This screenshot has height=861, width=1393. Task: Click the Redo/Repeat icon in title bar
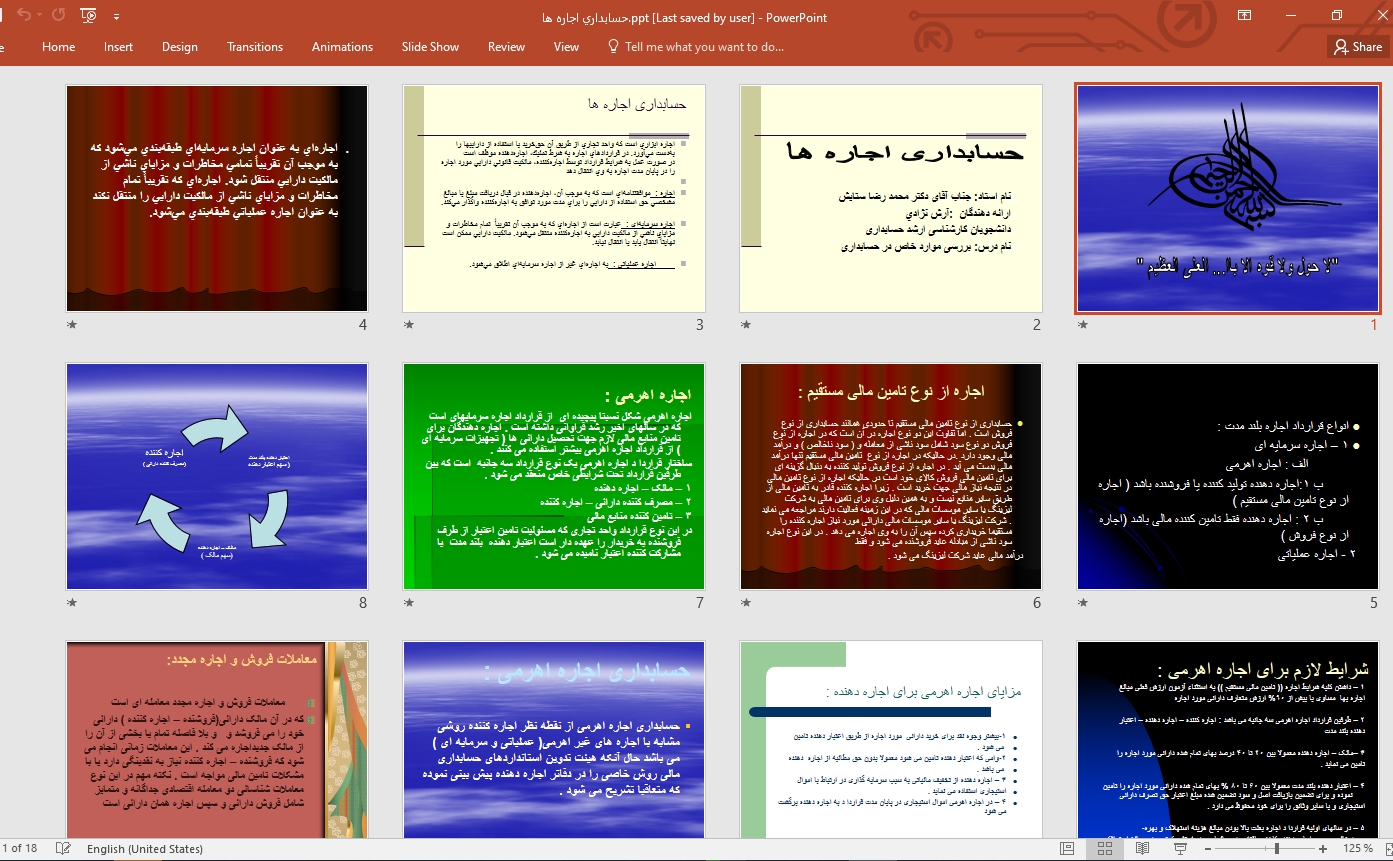click(x=58, y=16)
